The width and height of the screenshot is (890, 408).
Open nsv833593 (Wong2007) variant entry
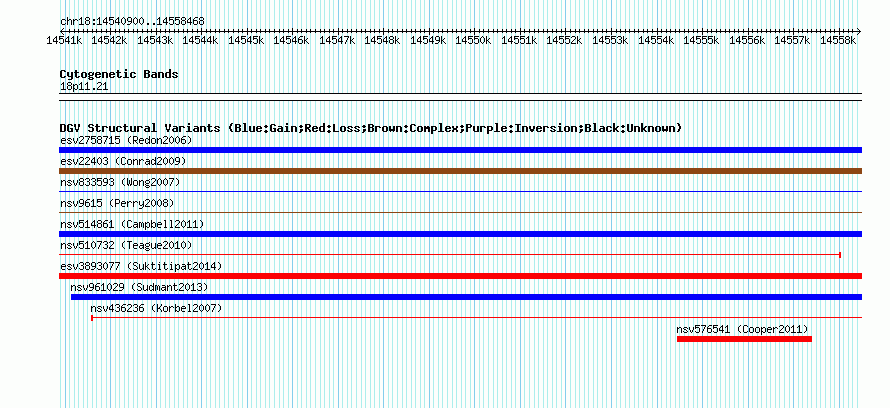pyautogui.click(x=120, y=182)
